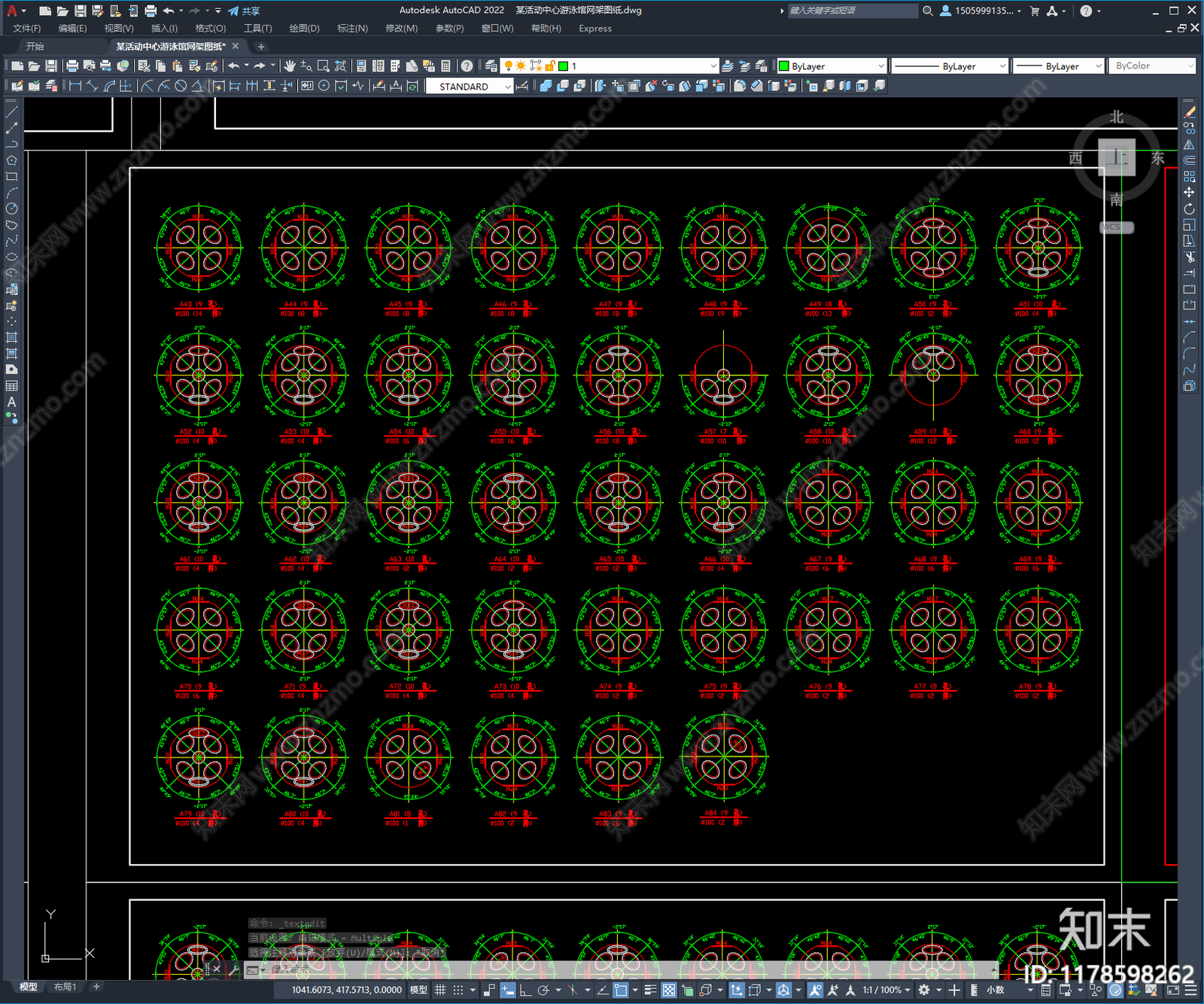Click the Pan hand tool icon
The height and width of the screenshot is (1004, 1204).
290,66
